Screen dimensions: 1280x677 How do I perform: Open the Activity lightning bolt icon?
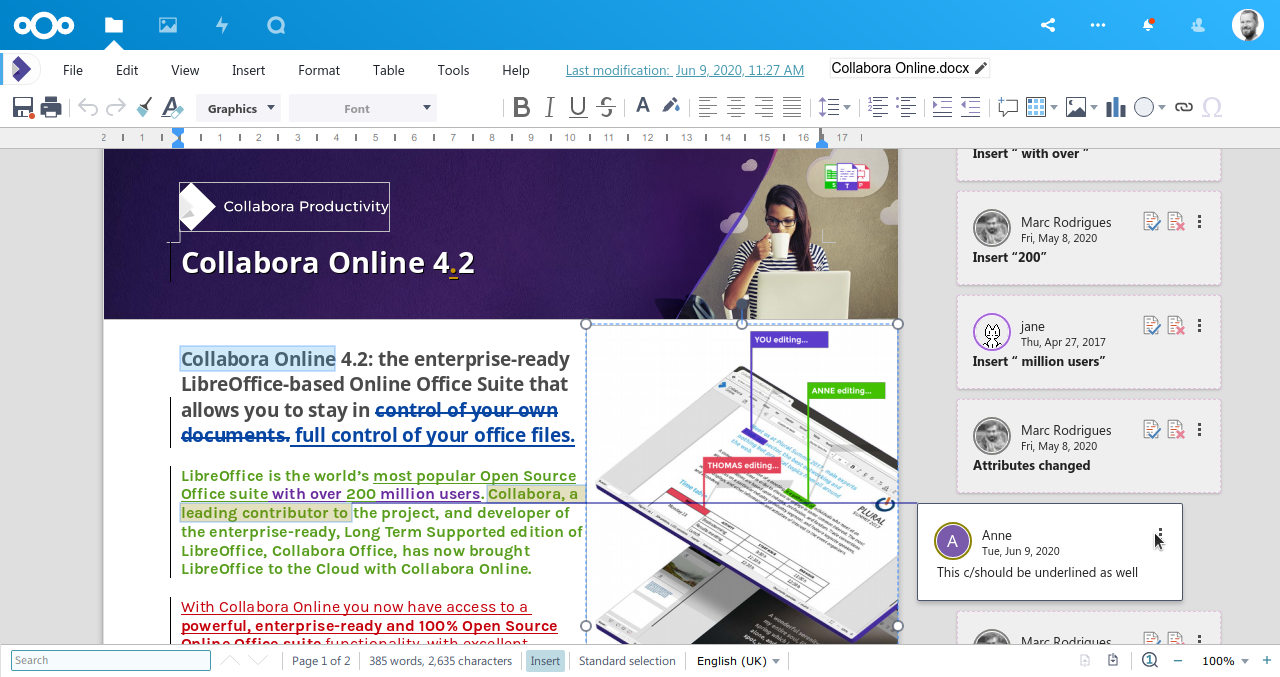pos(222,25)
